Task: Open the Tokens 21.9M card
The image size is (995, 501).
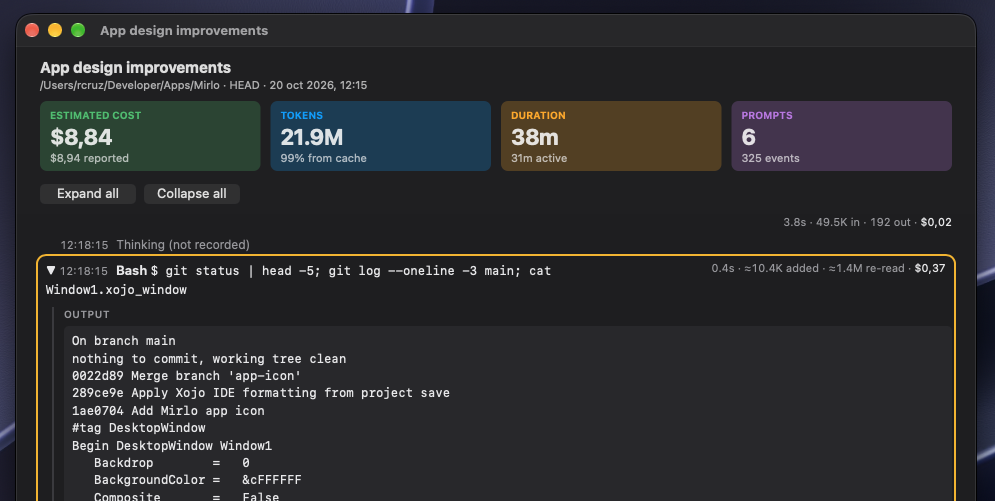Action: tap(381, 136)
